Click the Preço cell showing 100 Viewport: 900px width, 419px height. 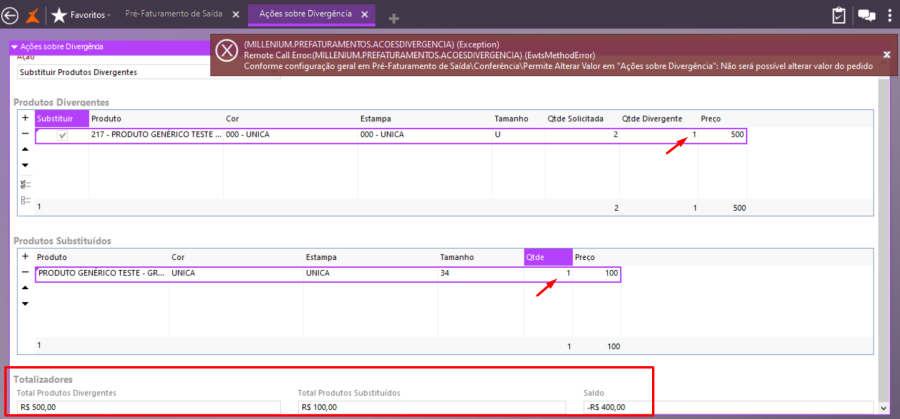[597, 274]
